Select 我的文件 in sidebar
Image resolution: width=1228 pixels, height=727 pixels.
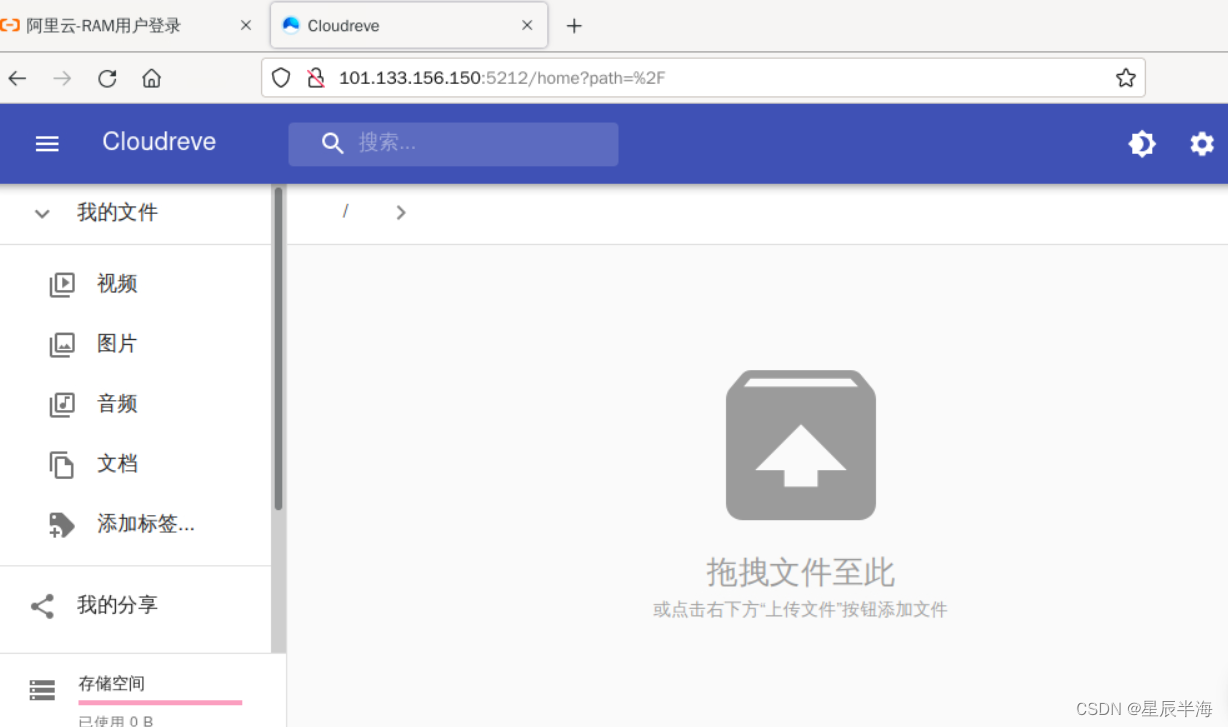tap(117, 212)
